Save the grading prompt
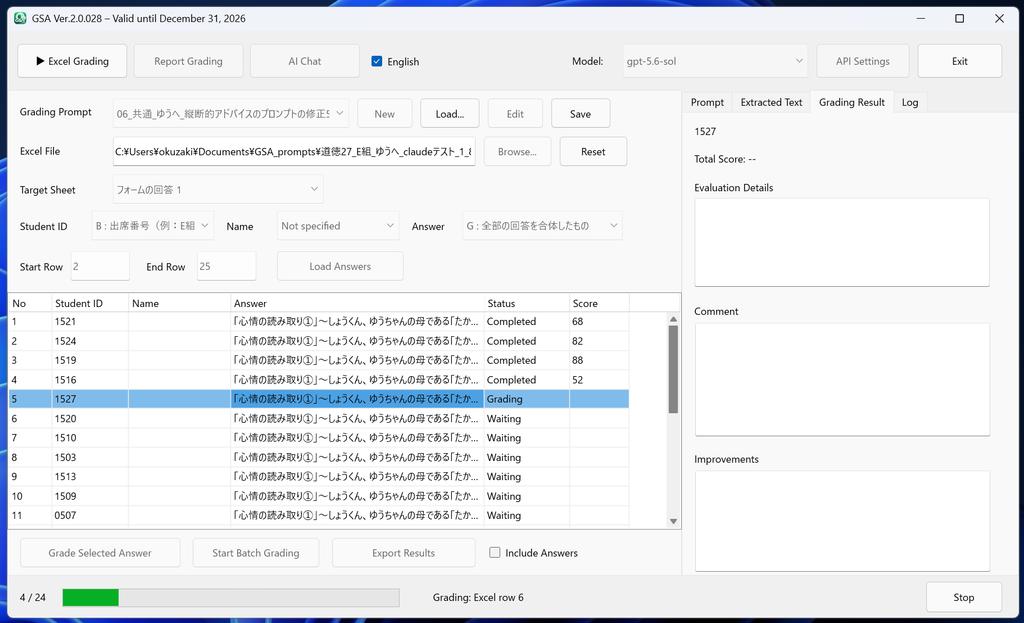 click(581, 114)
